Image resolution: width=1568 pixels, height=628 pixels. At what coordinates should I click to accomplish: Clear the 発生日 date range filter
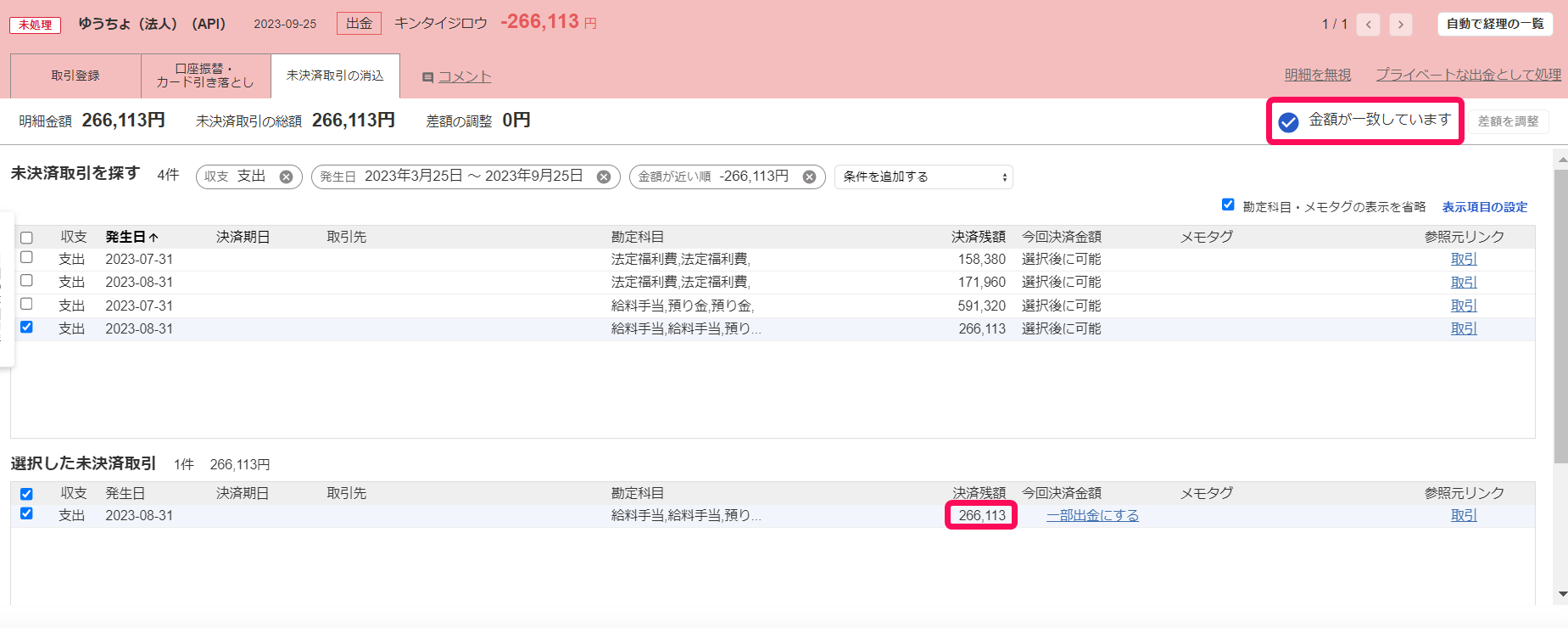(604, 177)
